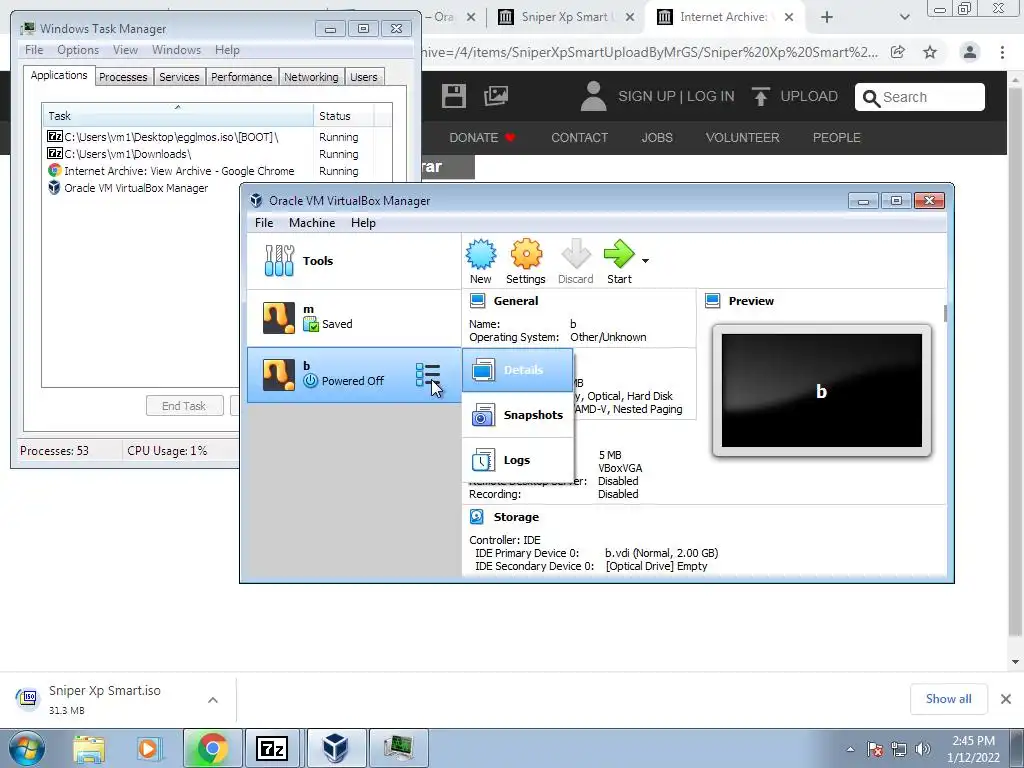Open VirtualBox Machine menu

click(312, 223)
